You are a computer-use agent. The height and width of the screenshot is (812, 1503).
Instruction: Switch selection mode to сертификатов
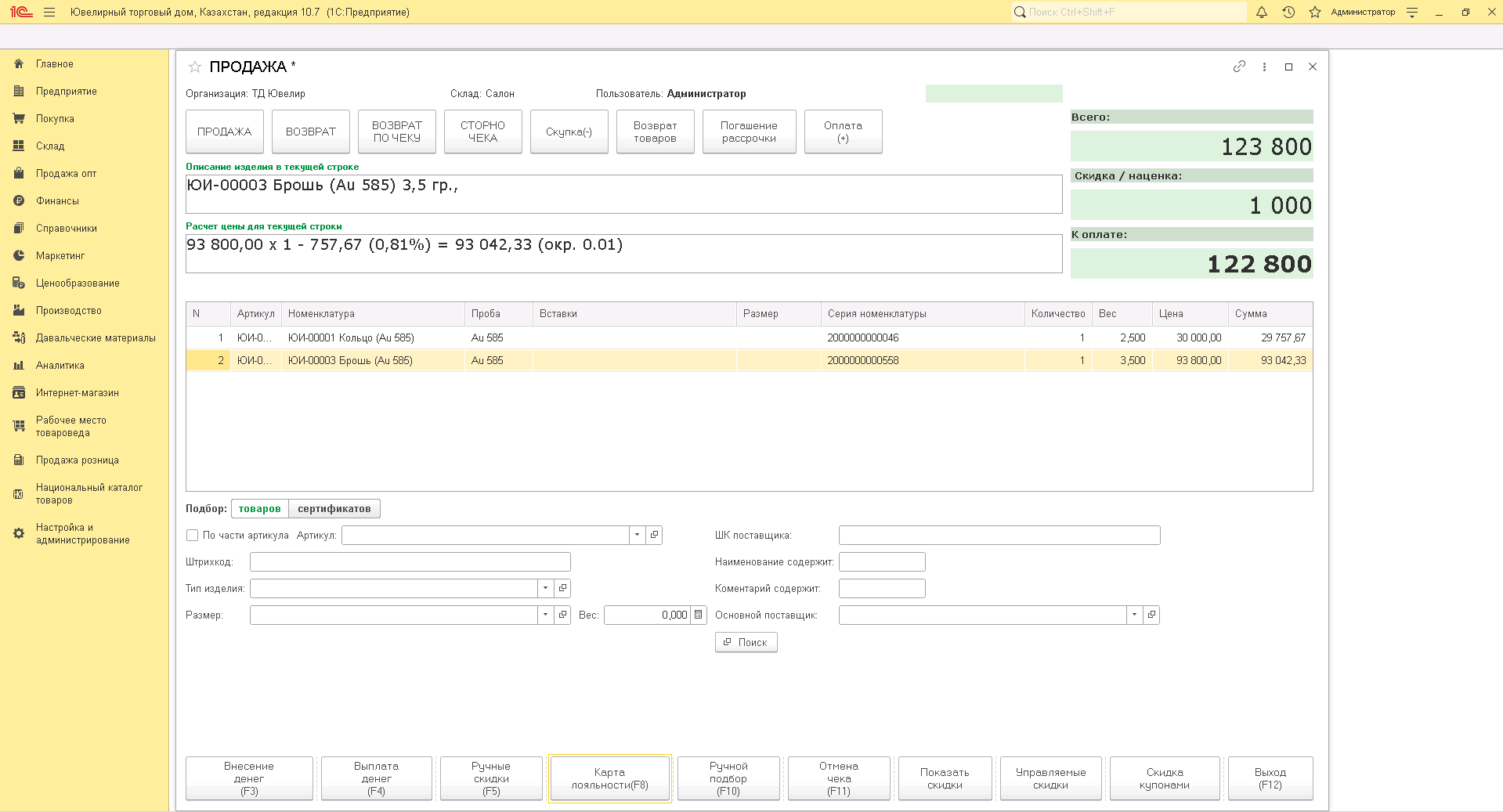[334, 508]
